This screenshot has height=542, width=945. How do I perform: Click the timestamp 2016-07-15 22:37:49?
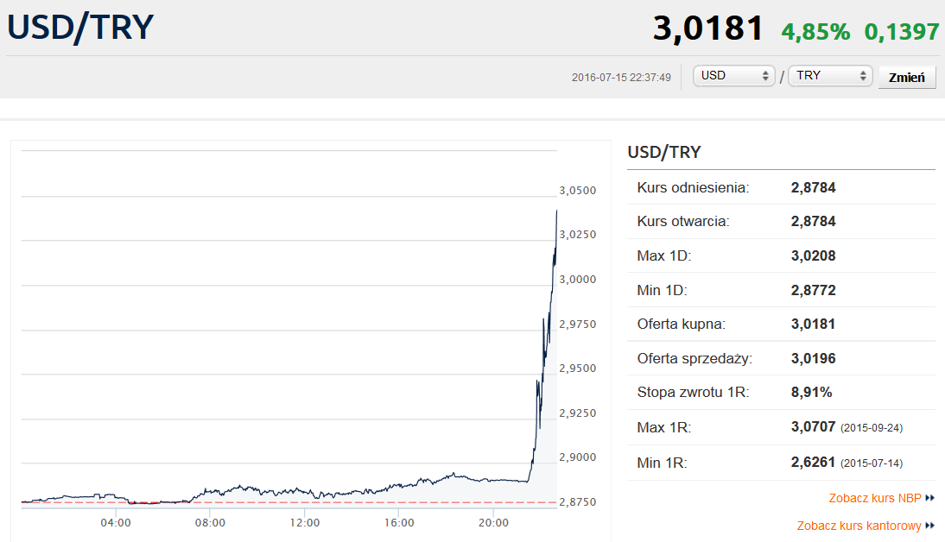621,77
